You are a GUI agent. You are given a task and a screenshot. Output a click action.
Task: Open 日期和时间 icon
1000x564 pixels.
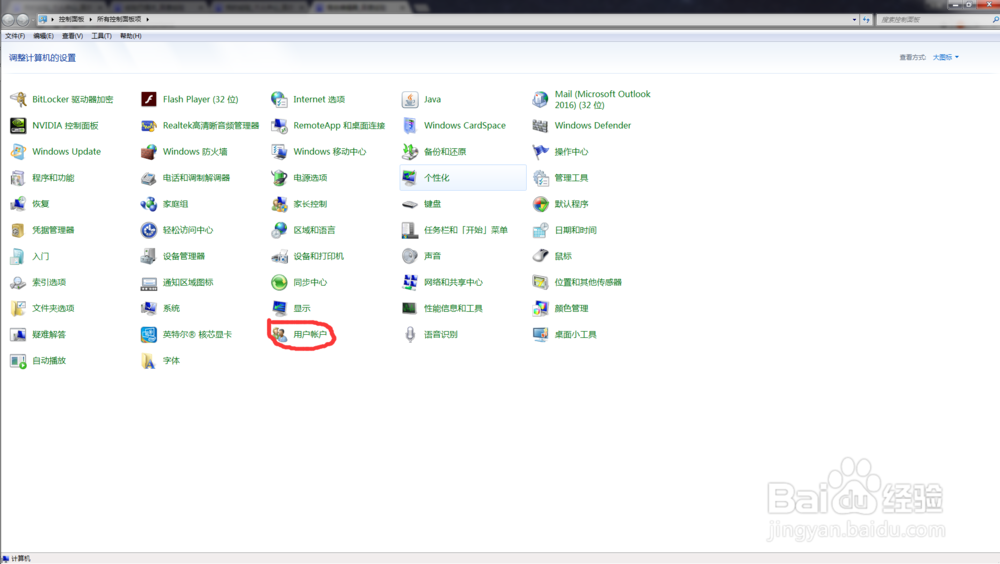coord(540,230)
